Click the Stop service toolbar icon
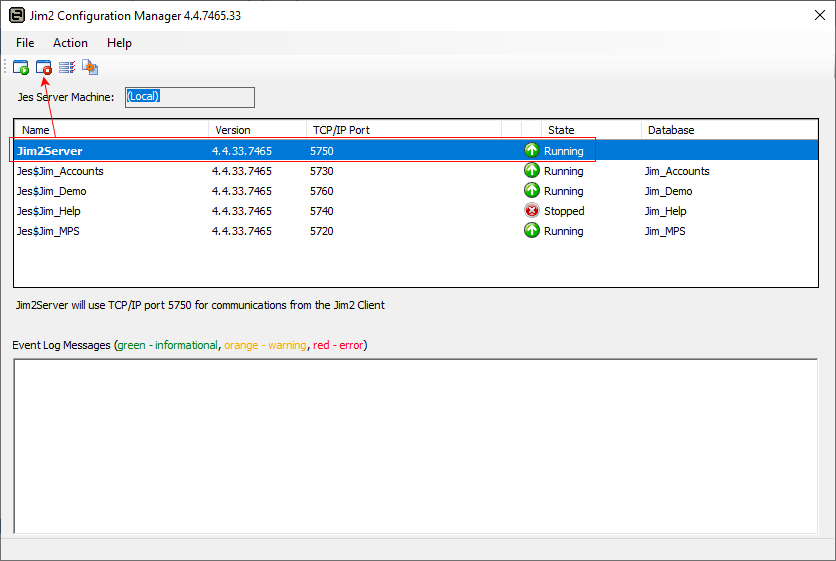The width and height of the screenshot is (836, 561). tap(44, 68)
